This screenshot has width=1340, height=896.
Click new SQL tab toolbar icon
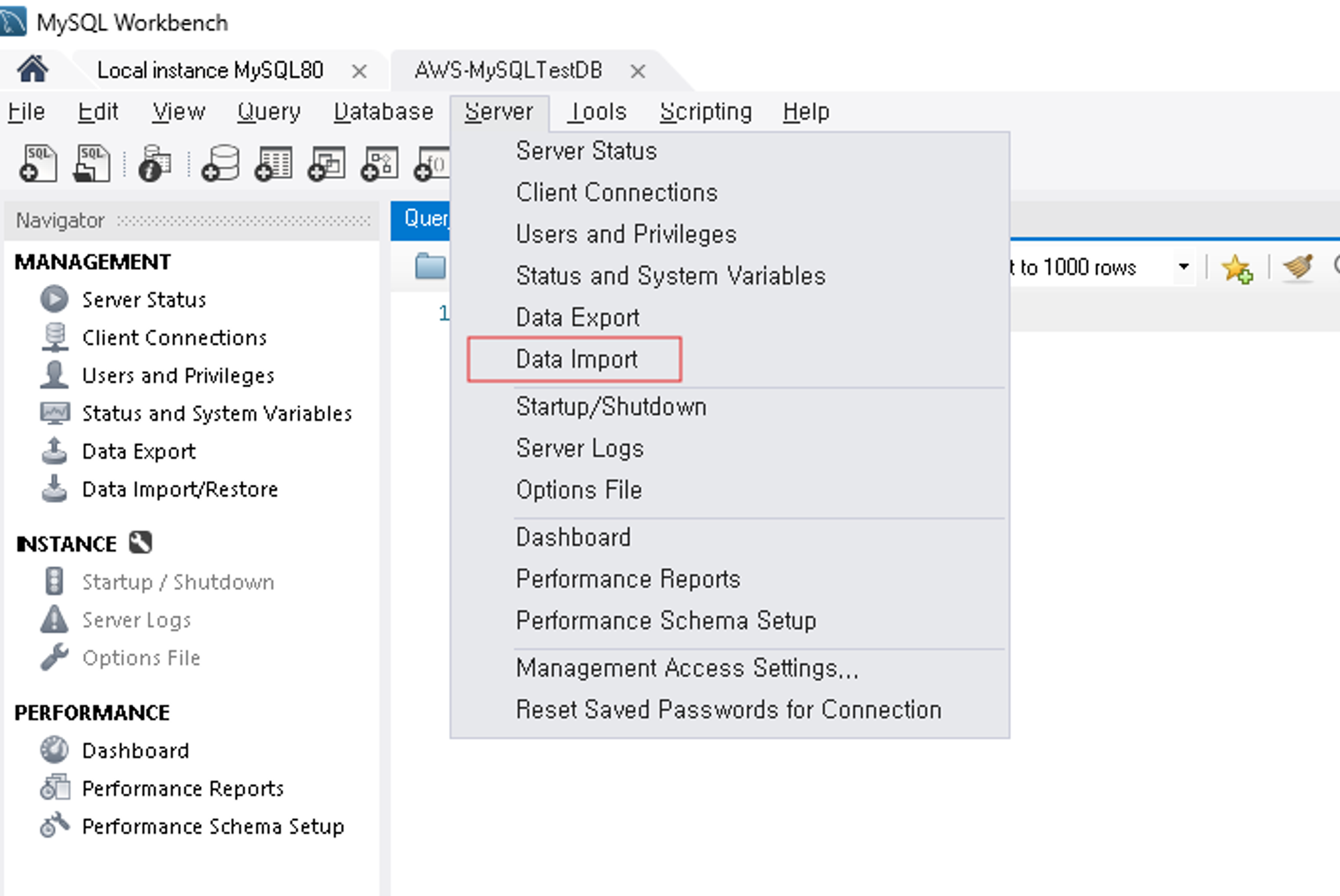(39, 163)
